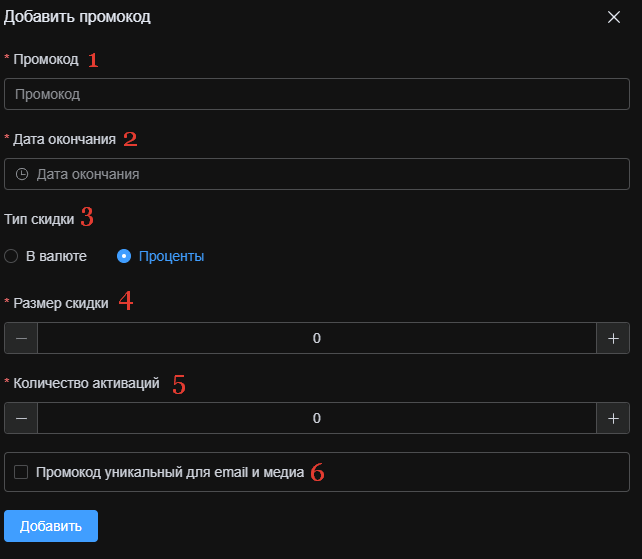The height and width of the screenshot is (559, 642).
Task: Click the Тип скидки label
Action: (x=39, y=219)
